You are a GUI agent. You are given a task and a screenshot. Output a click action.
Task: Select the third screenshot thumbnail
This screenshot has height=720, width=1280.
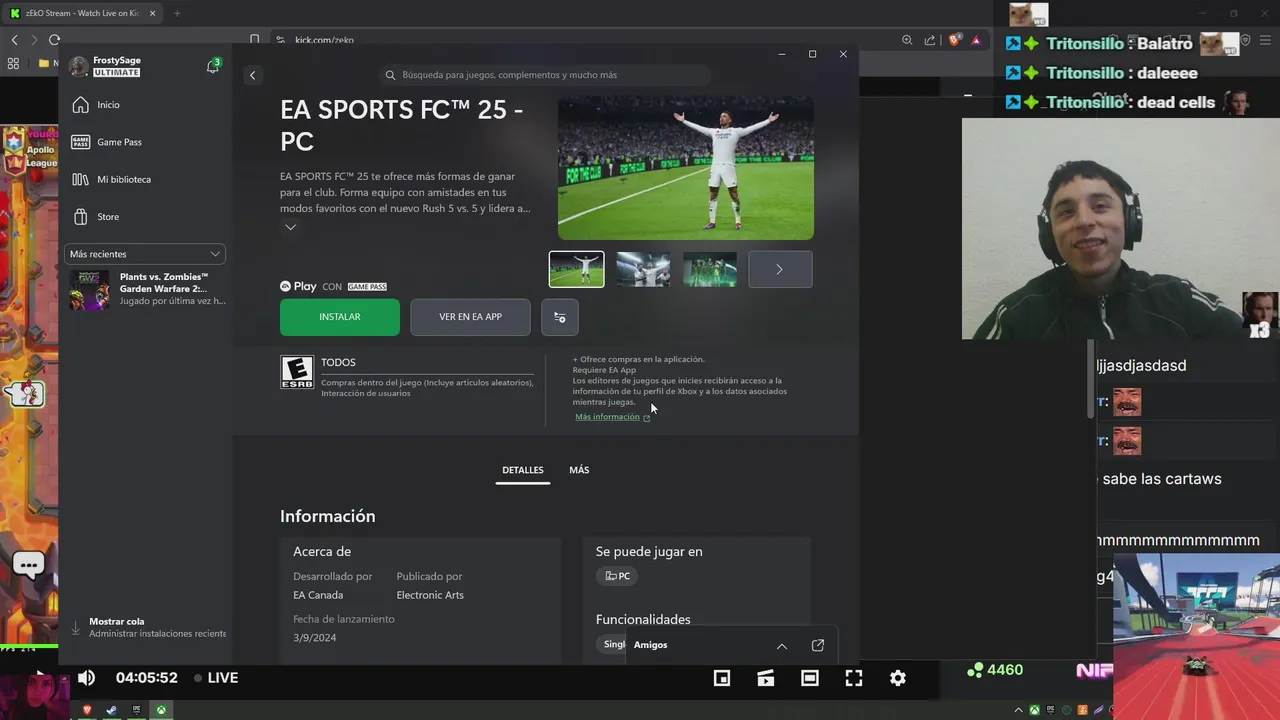710,269
